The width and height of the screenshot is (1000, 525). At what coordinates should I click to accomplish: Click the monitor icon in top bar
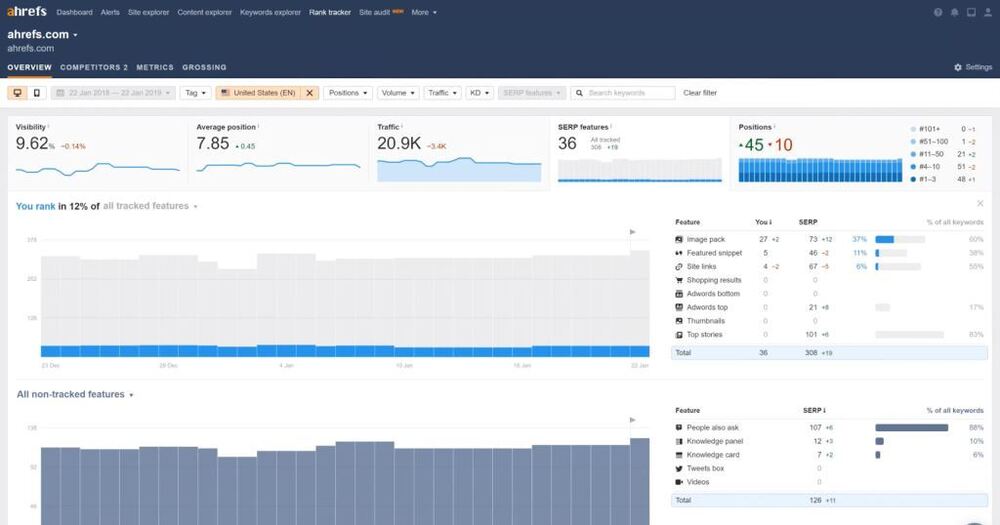click(x=971, y=12)
